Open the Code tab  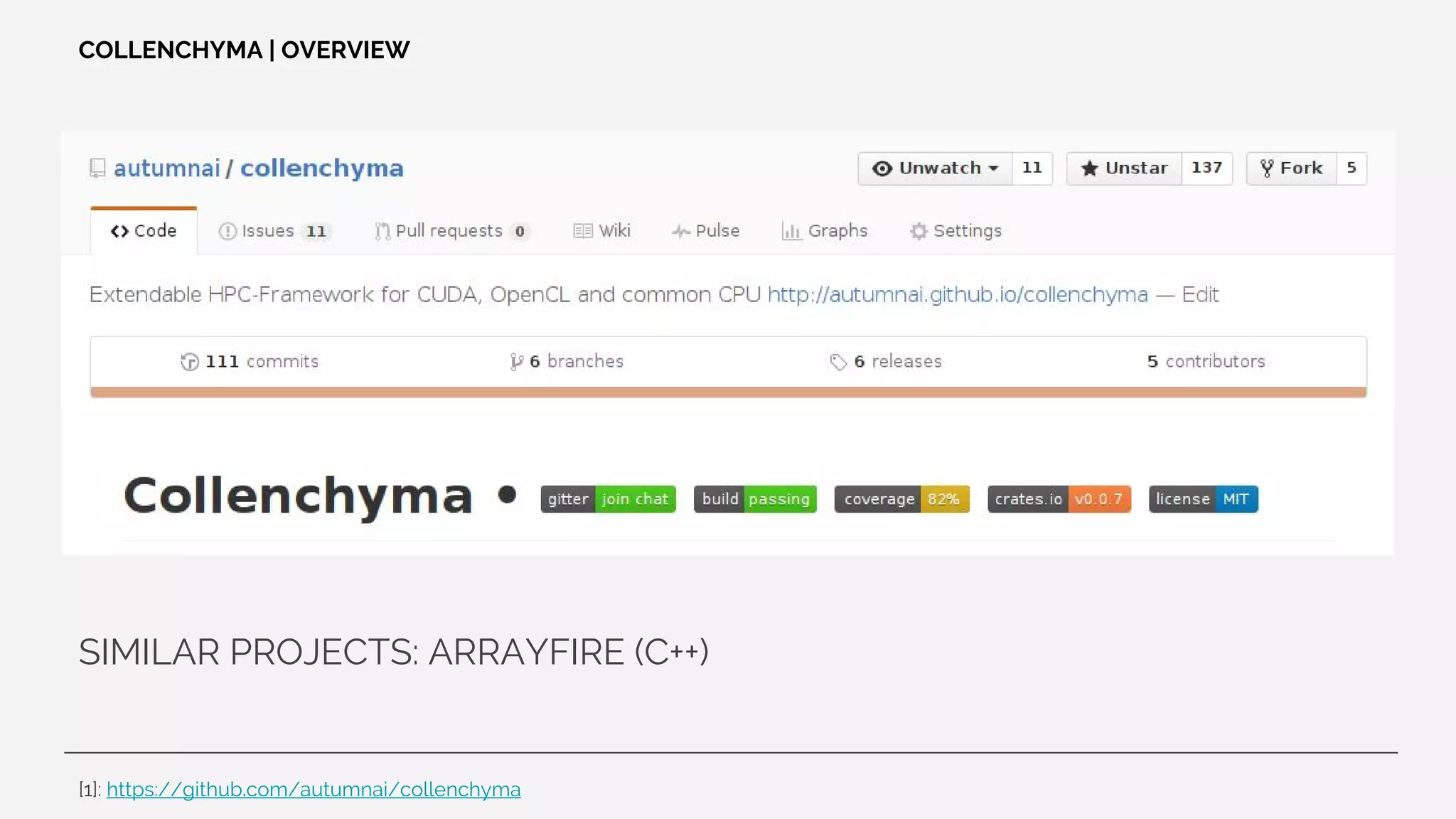(144, 231)
